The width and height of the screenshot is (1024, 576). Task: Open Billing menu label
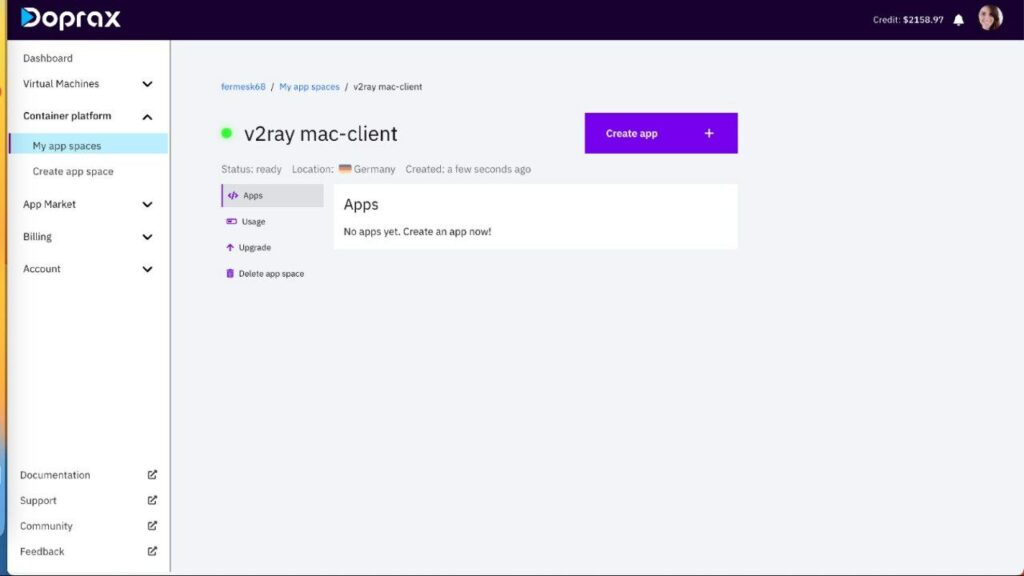tap(37, 236)
